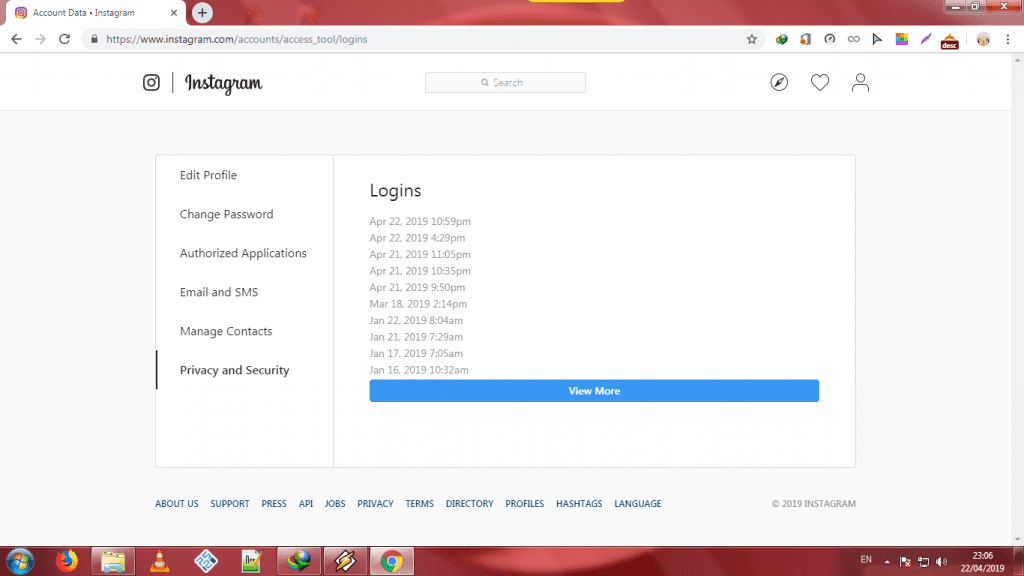Open the Activity heart icon
Viewport: 1024px width, 576px height.
(820, 82)
